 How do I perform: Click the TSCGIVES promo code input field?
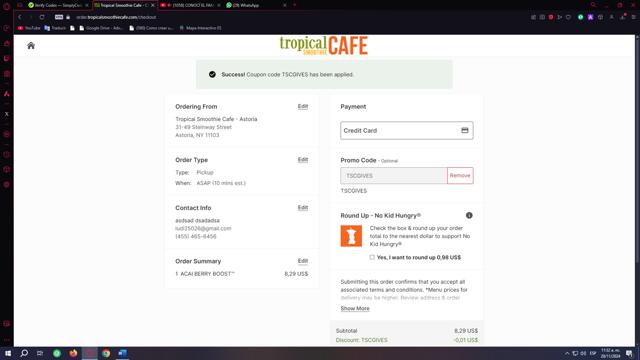[x=394, y=176]
